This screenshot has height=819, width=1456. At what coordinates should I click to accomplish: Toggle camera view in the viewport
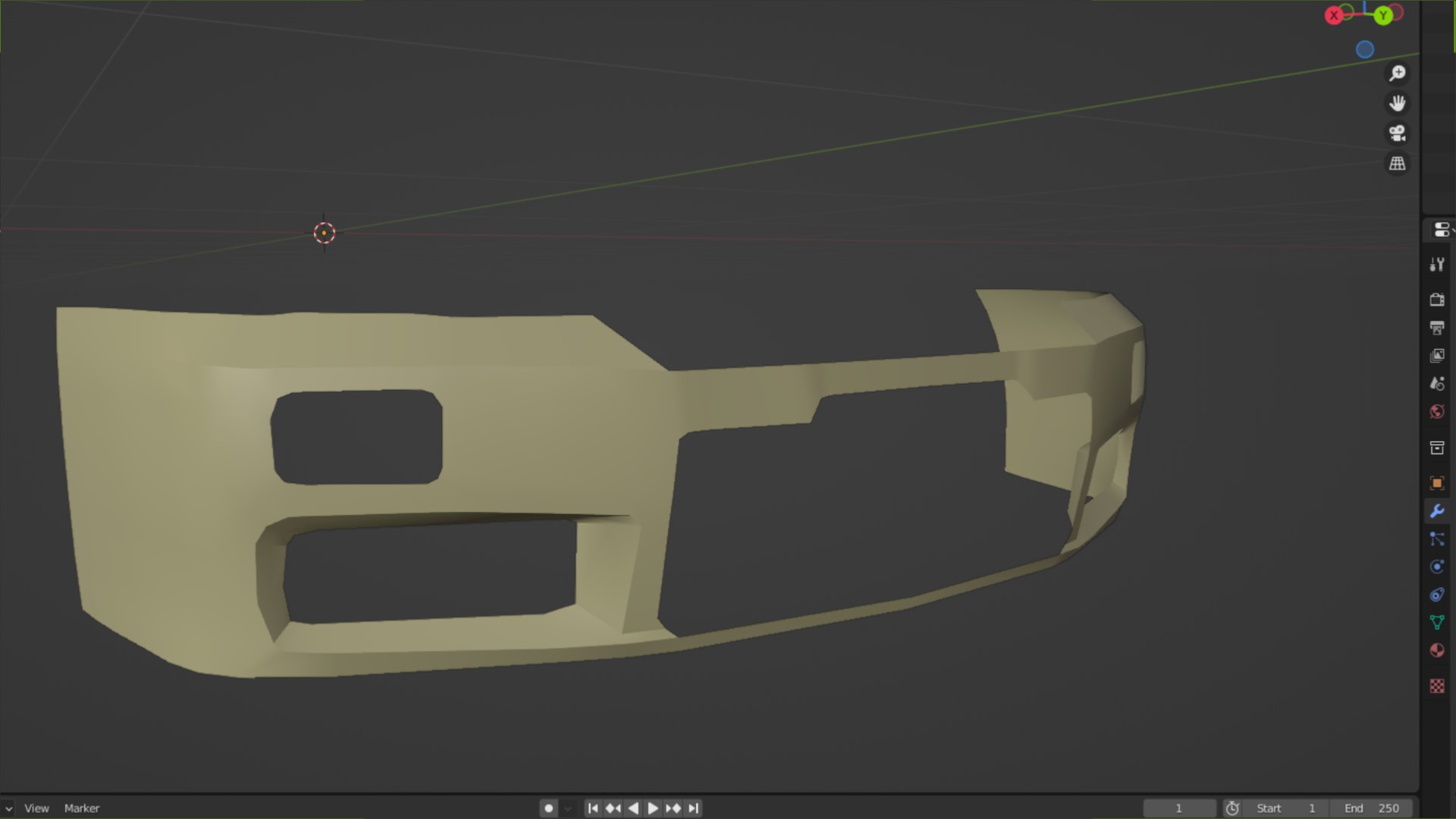pyautogui.click(x=1397, y=133)
